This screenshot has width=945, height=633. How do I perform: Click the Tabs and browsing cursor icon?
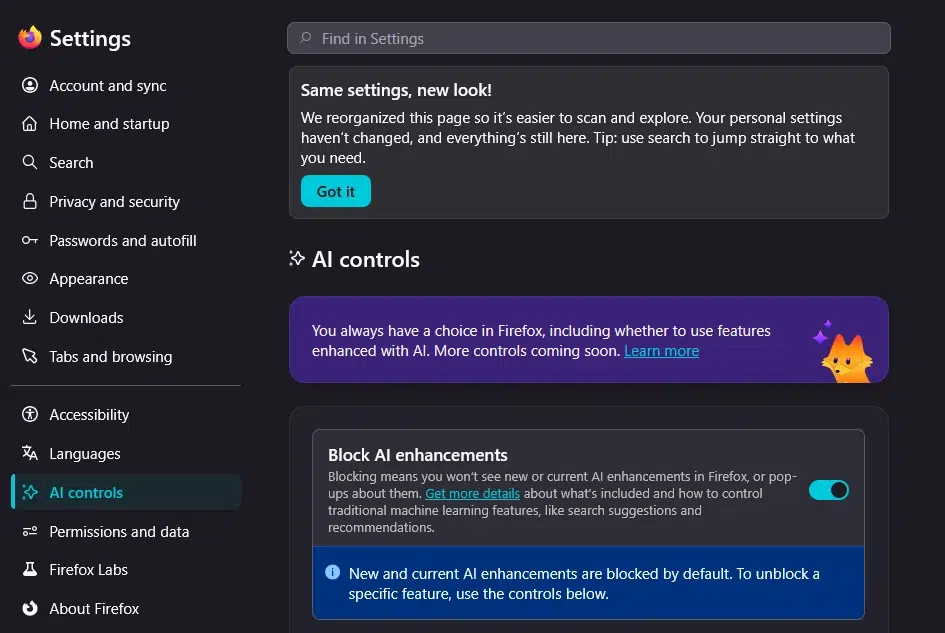pyautogui.click(x=30, y=356)
